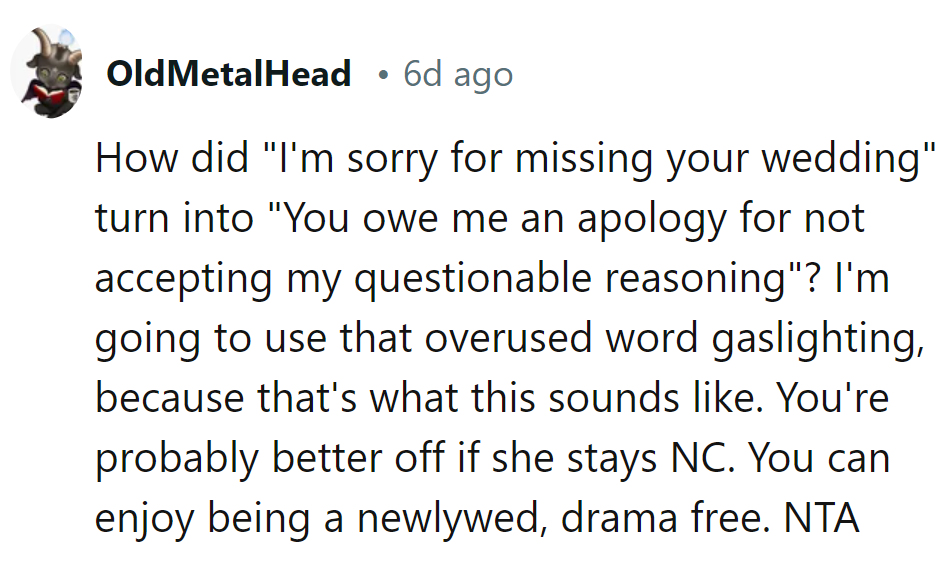Open the OldMetalHead user profile link
The width and height of the screenshot is (944, 563).
228,74
